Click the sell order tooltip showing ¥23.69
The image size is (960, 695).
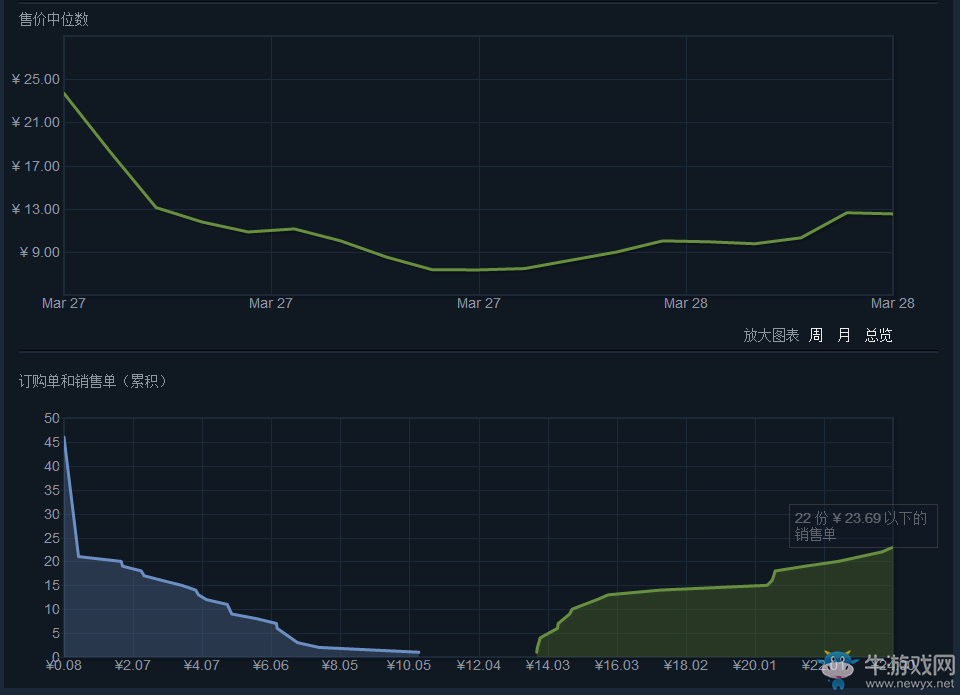click(x=862, y=526)
